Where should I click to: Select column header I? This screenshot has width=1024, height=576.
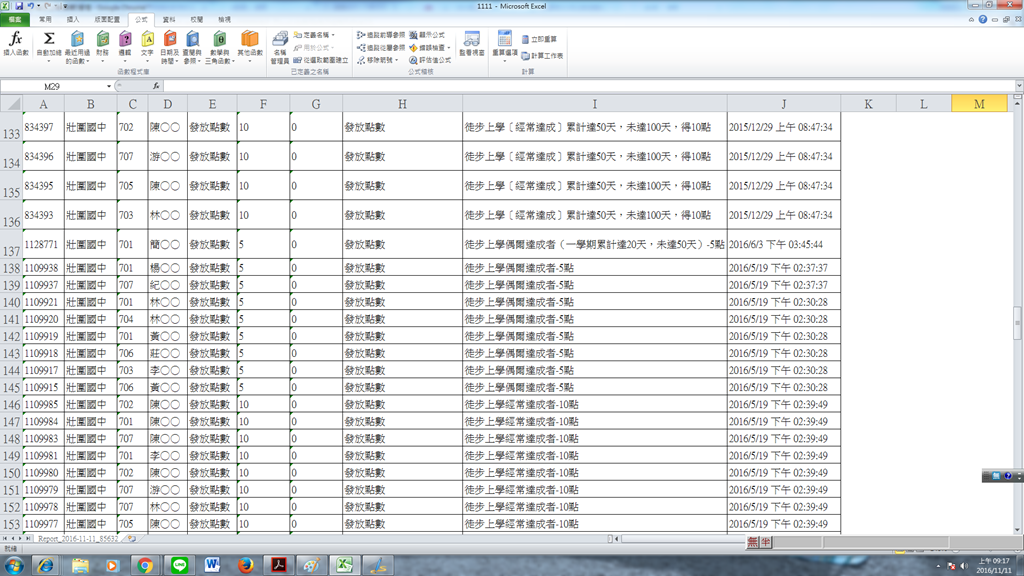point(594,104)
